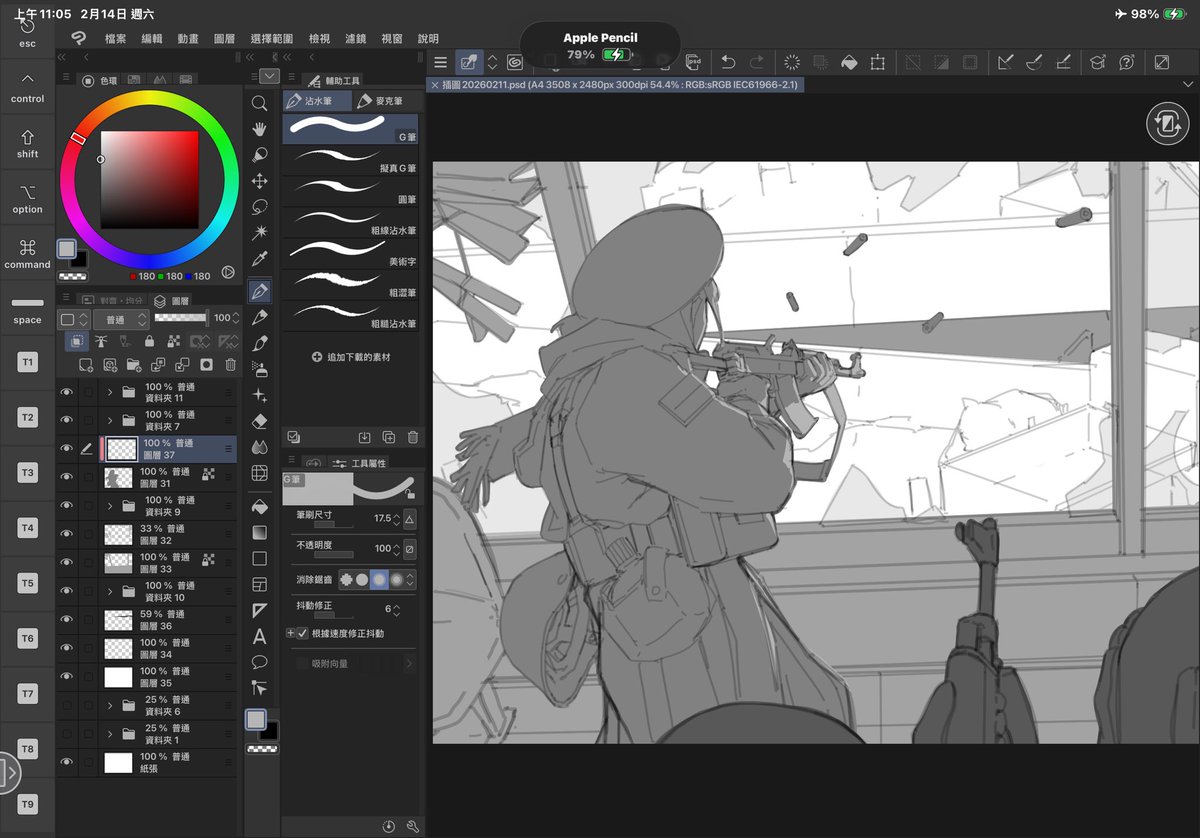Screen dimensions: 1200x838
Task: Select the Zoom magnifier tool
Action: pyautogui.click(x=259, y=103)
